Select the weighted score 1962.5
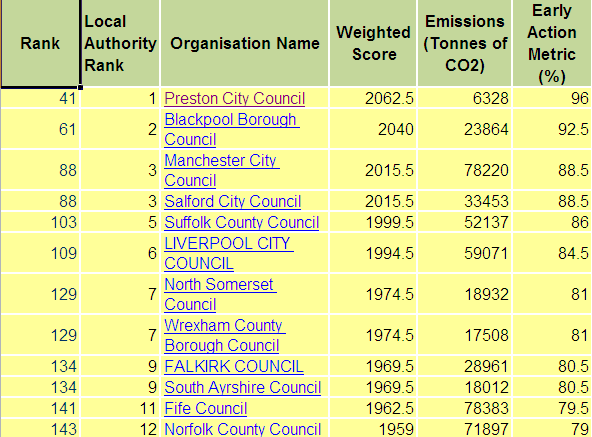Image resolution: width=592 pixels, height=437 pixels. (x=373, y=408)
